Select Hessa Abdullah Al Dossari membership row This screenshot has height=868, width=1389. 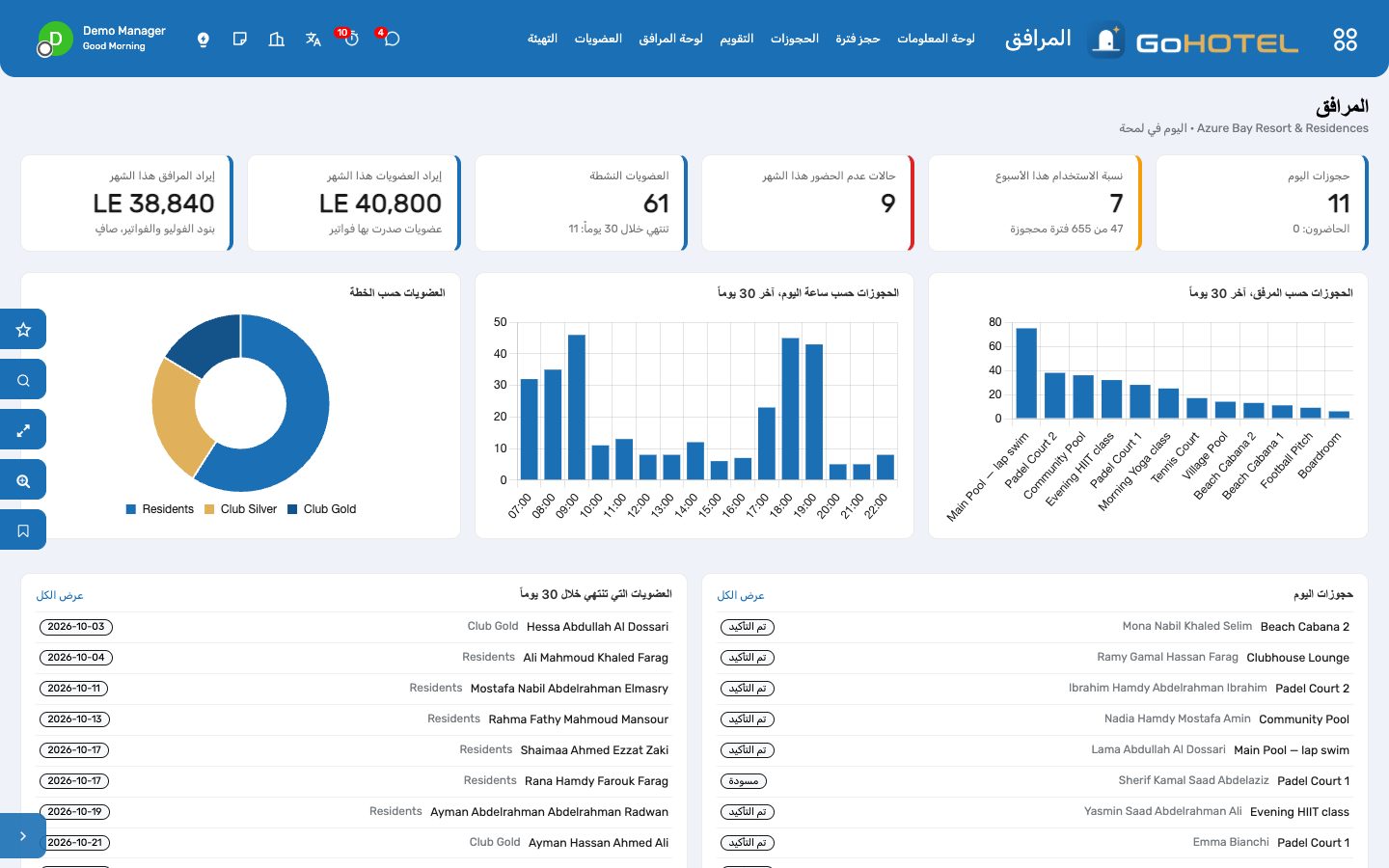[354, 627]
